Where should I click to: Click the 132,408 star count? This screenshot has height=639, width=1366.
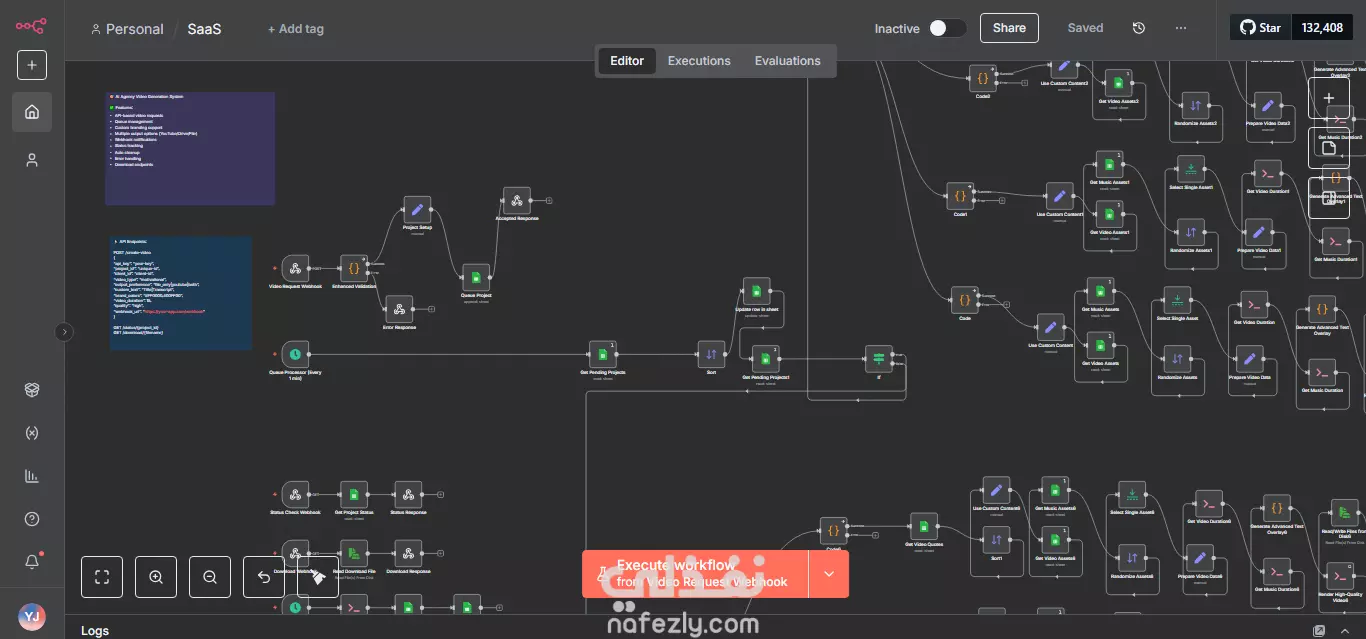(x=1322, y=28)
